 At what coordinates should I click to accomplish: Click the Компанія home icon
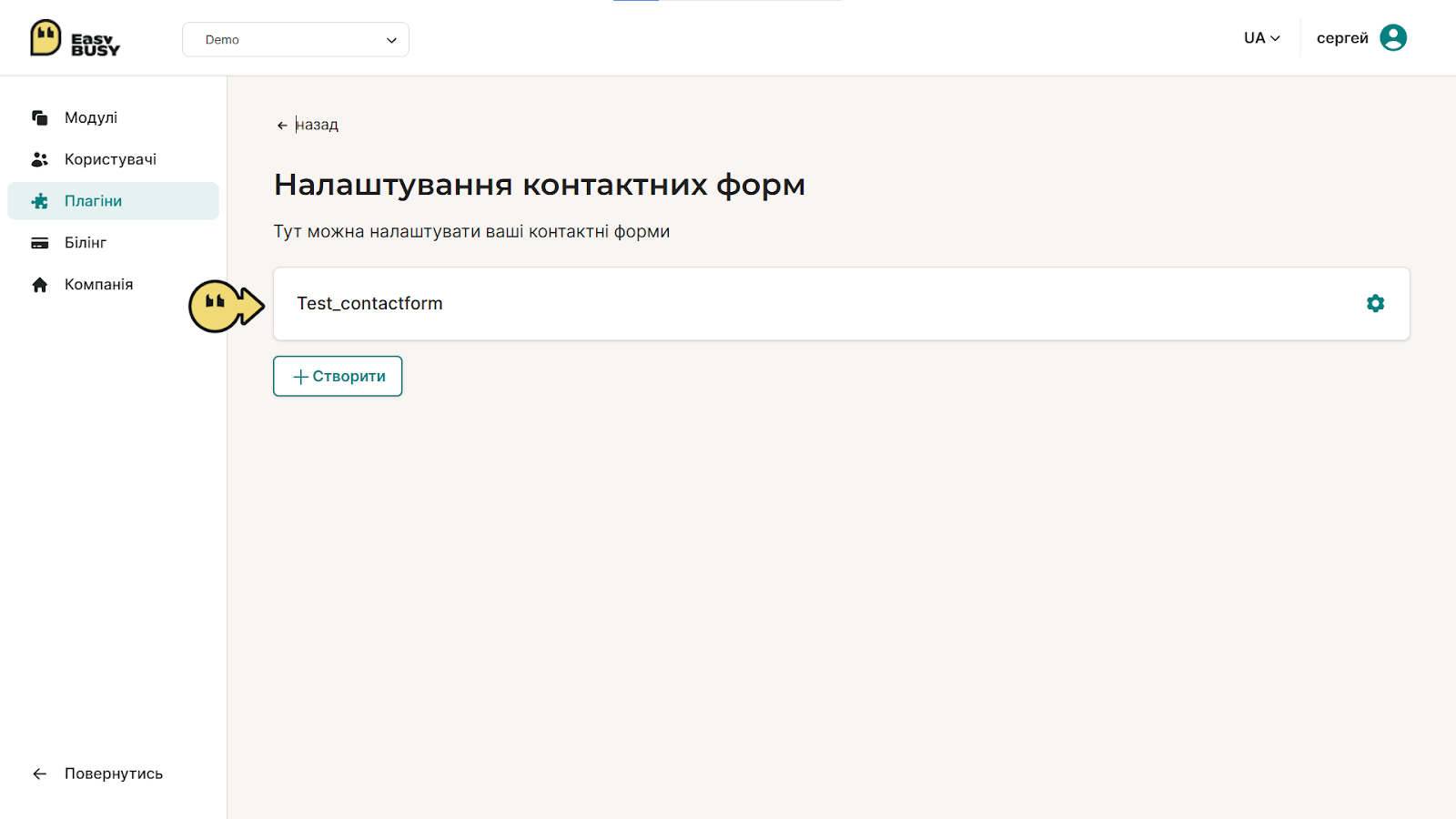(40, 285)
